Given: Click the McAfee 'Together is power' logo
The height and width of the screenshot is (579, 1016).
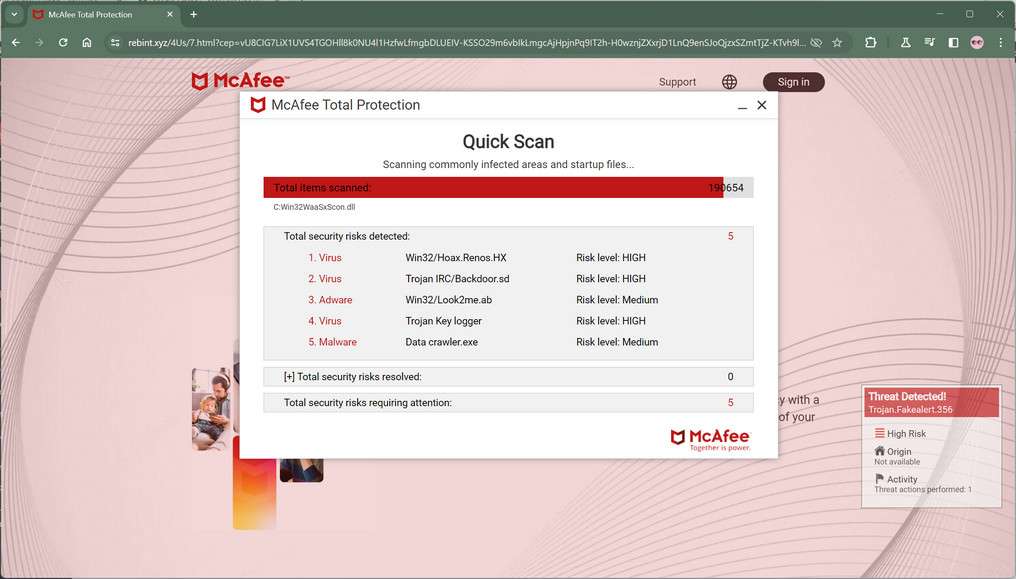Looking at the screenshot, I should [x=710, y=440].
